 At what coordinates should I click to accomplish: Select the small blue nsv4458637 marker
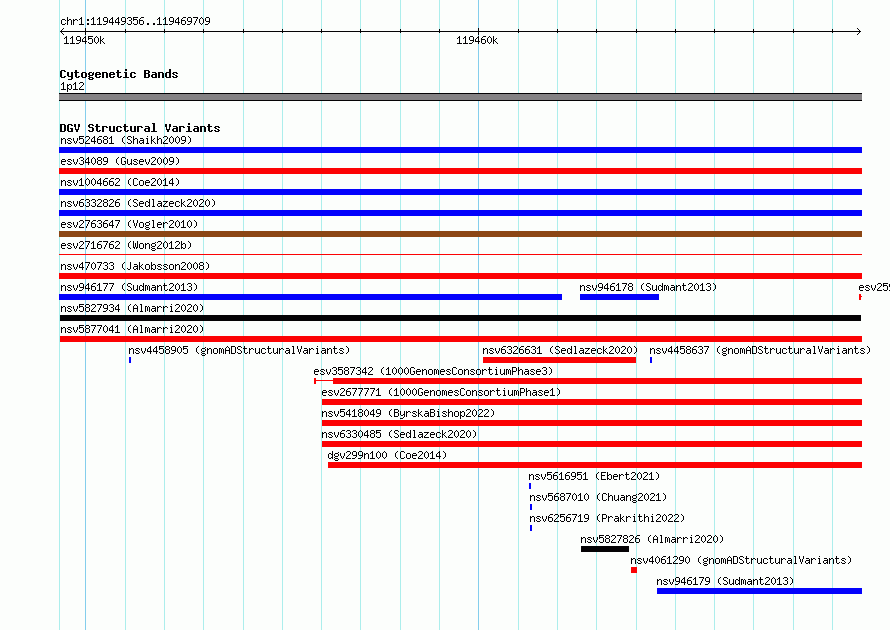coord(651,360)
